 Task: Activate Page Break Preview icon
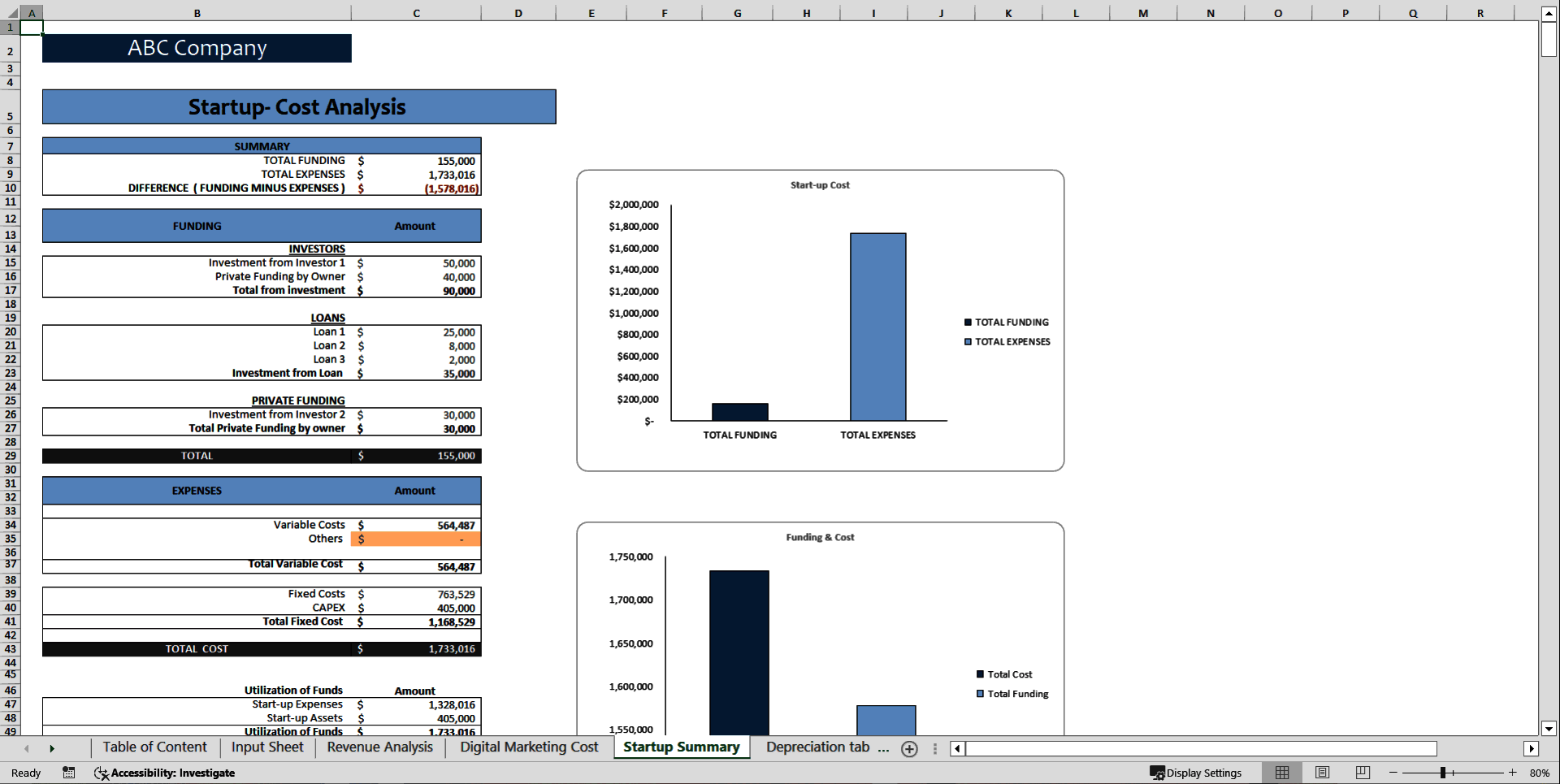click(x=1362, y=773)
